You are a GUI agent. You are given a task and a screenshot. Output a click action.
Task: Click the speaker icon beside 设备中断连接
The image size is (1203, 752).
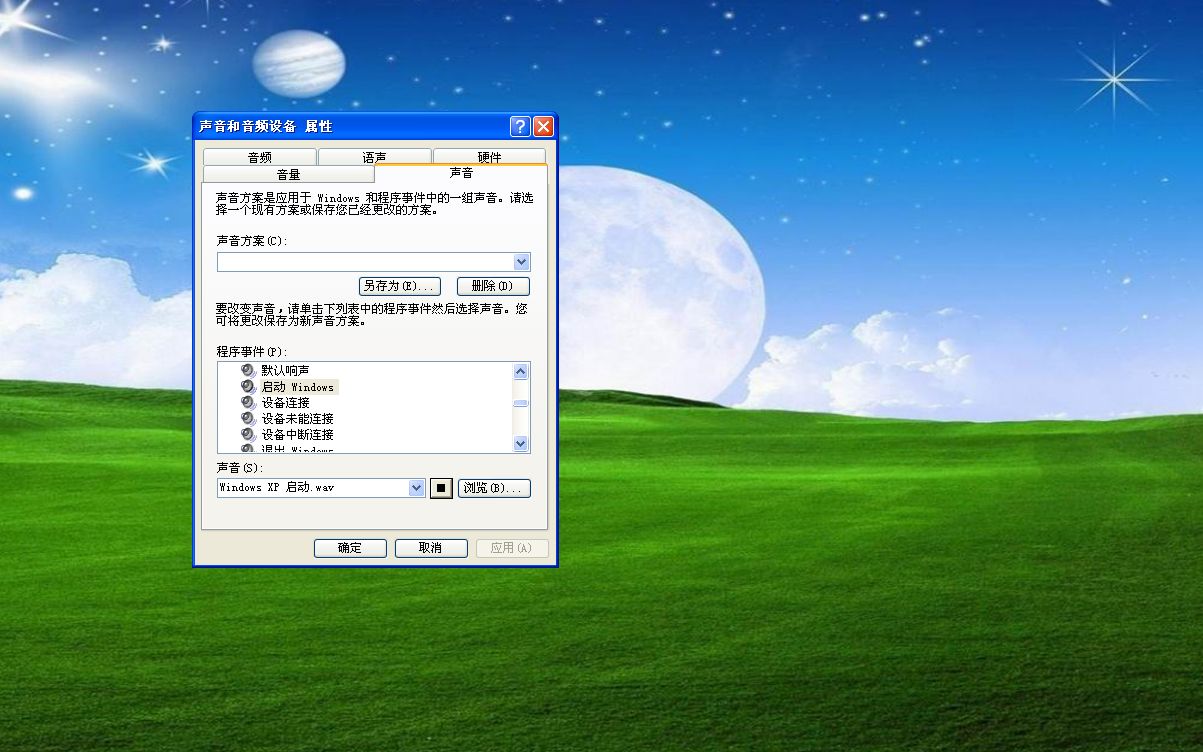pyautogui.click(x=246, y=434)
